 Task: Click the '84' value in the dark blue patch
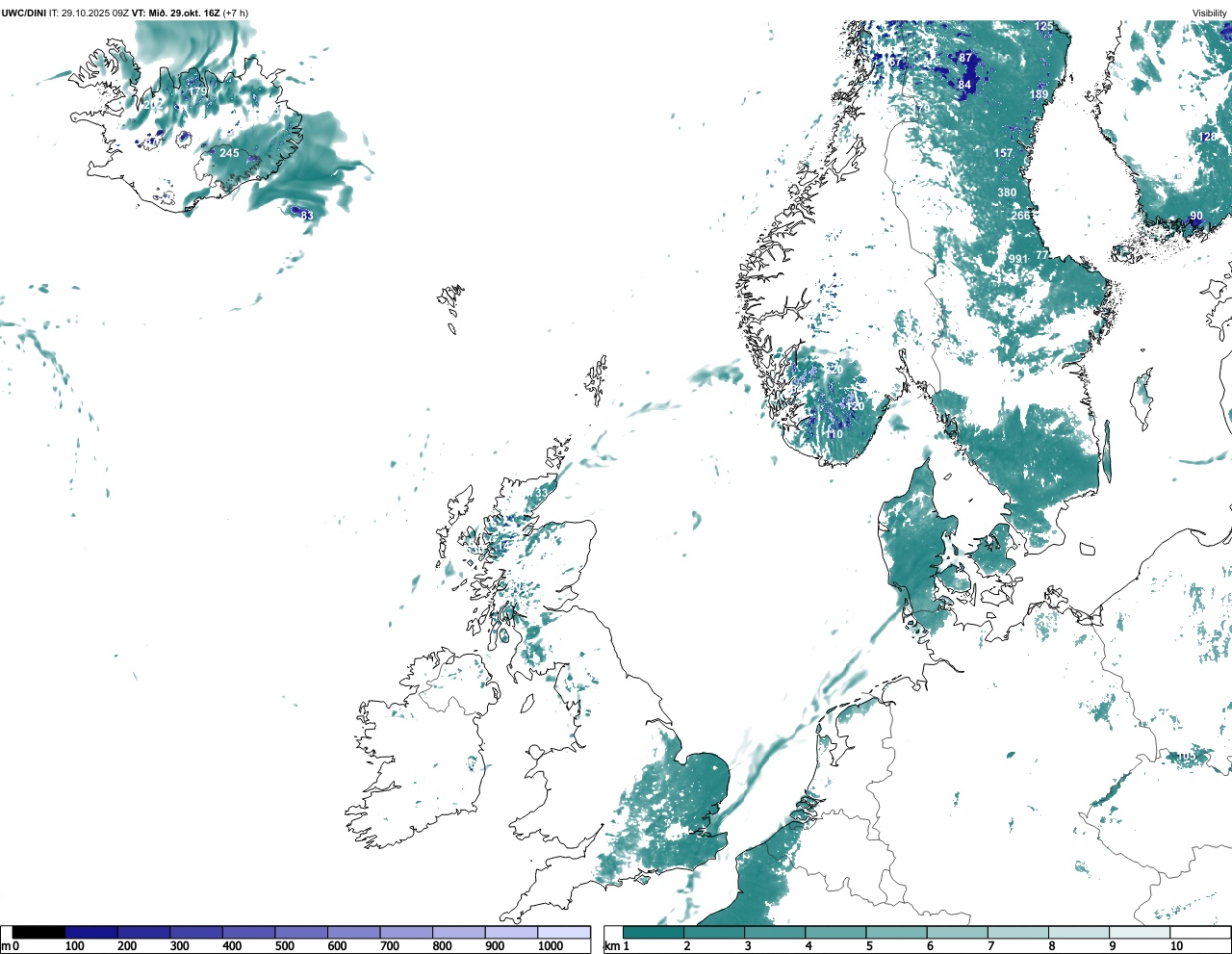pyautogui.click(x=964, y=86)
